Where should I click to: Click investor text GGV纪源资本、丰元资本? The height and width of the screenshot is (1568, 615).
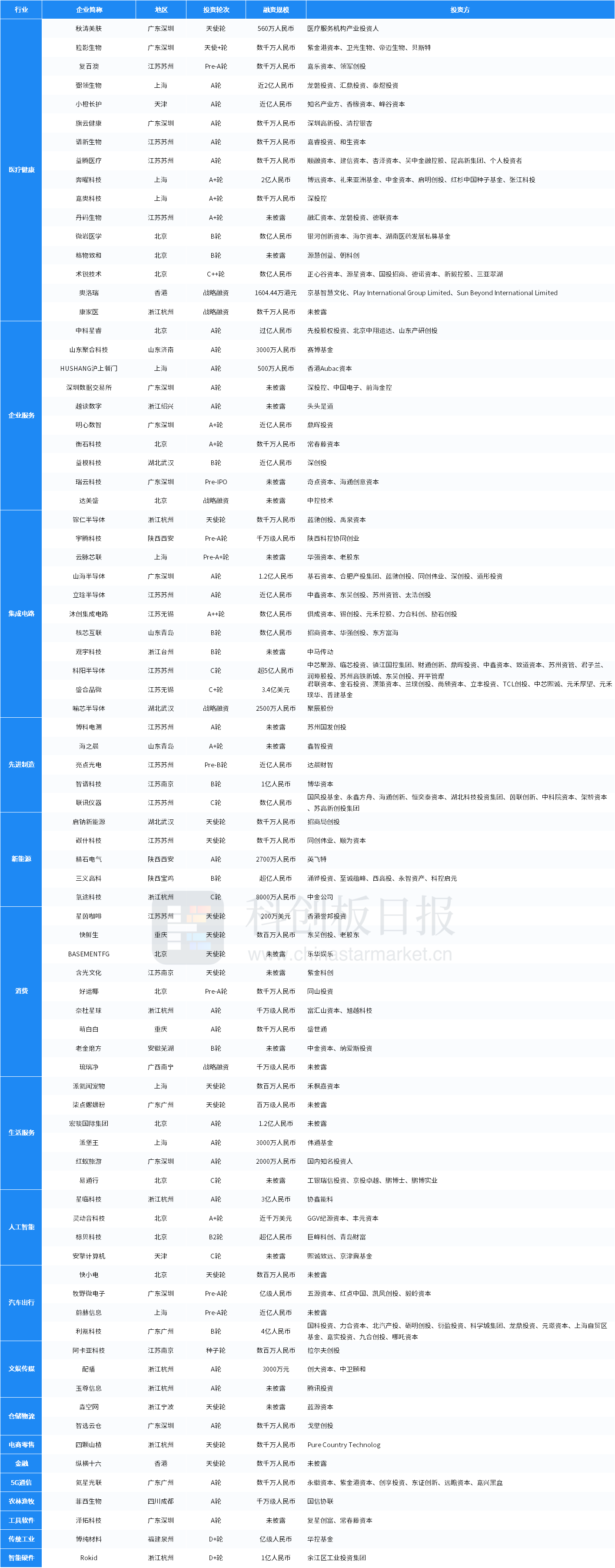coord(342,1218)
